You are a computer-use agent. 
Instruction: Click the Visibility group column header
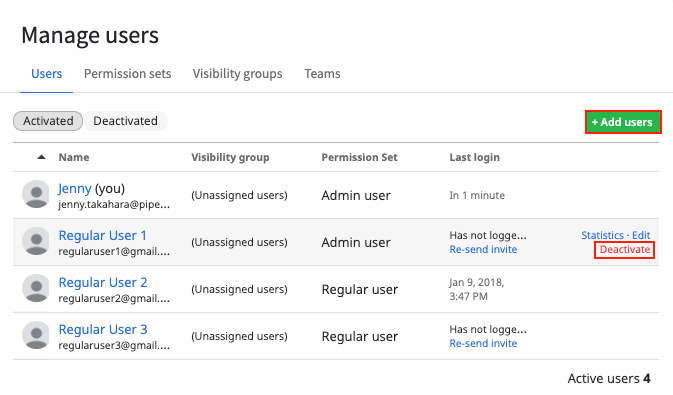[x=230, y=158]
